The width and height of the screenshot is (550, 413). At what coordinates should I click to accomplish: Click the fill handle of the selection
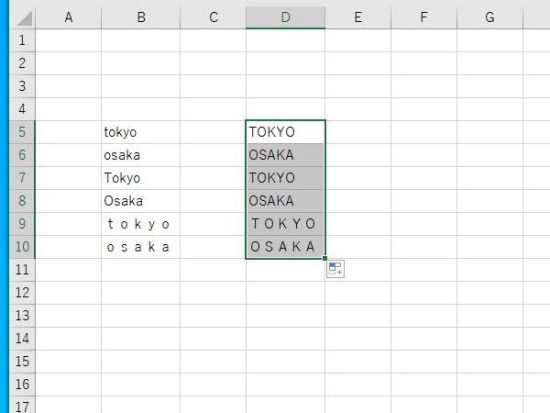325,258
